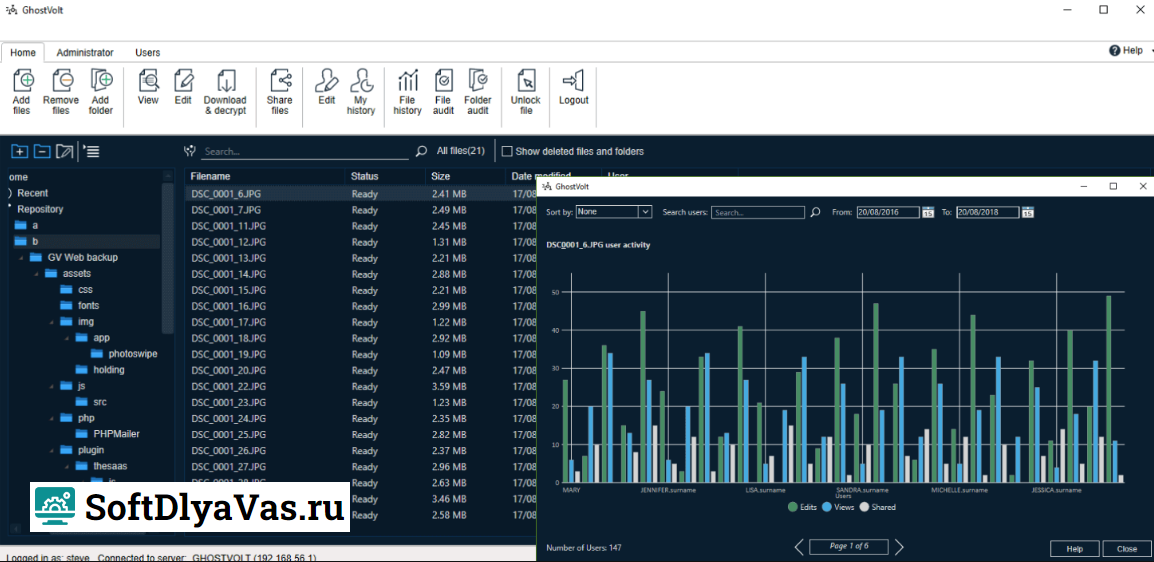Switch to the Administrator tab
1154x562 pixels.
coord(85,52)
